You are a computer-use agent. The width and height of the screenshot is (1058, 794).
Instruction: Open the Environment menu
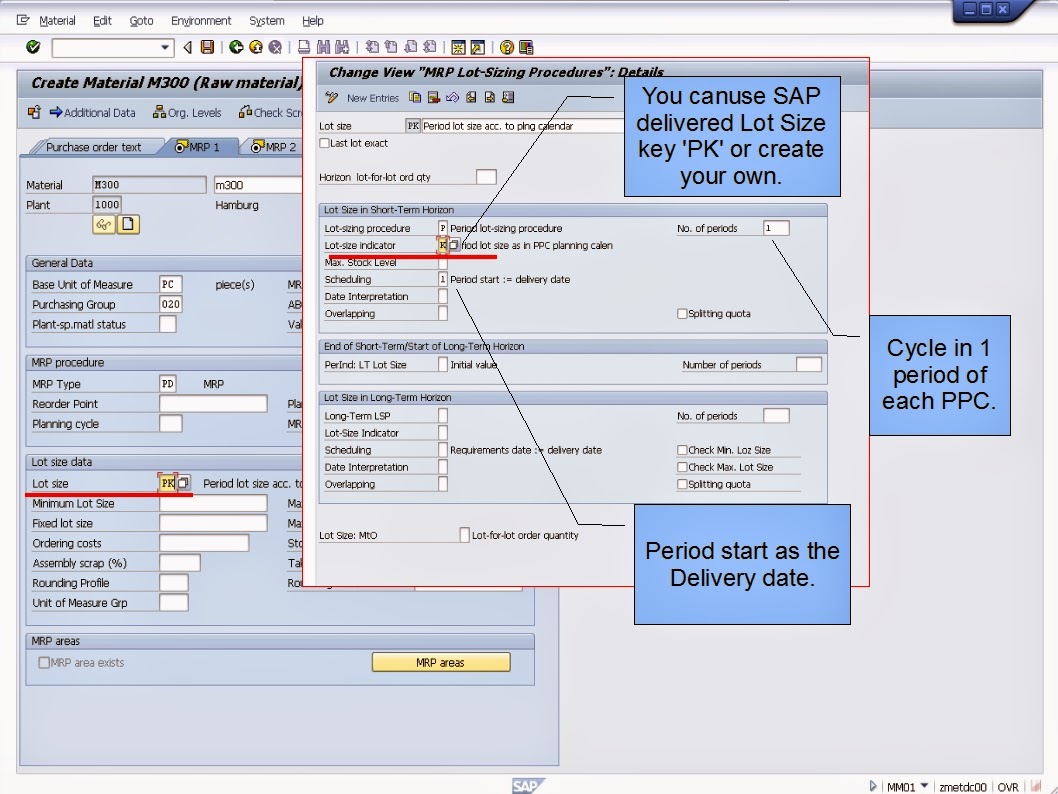[x=201, y=20]
